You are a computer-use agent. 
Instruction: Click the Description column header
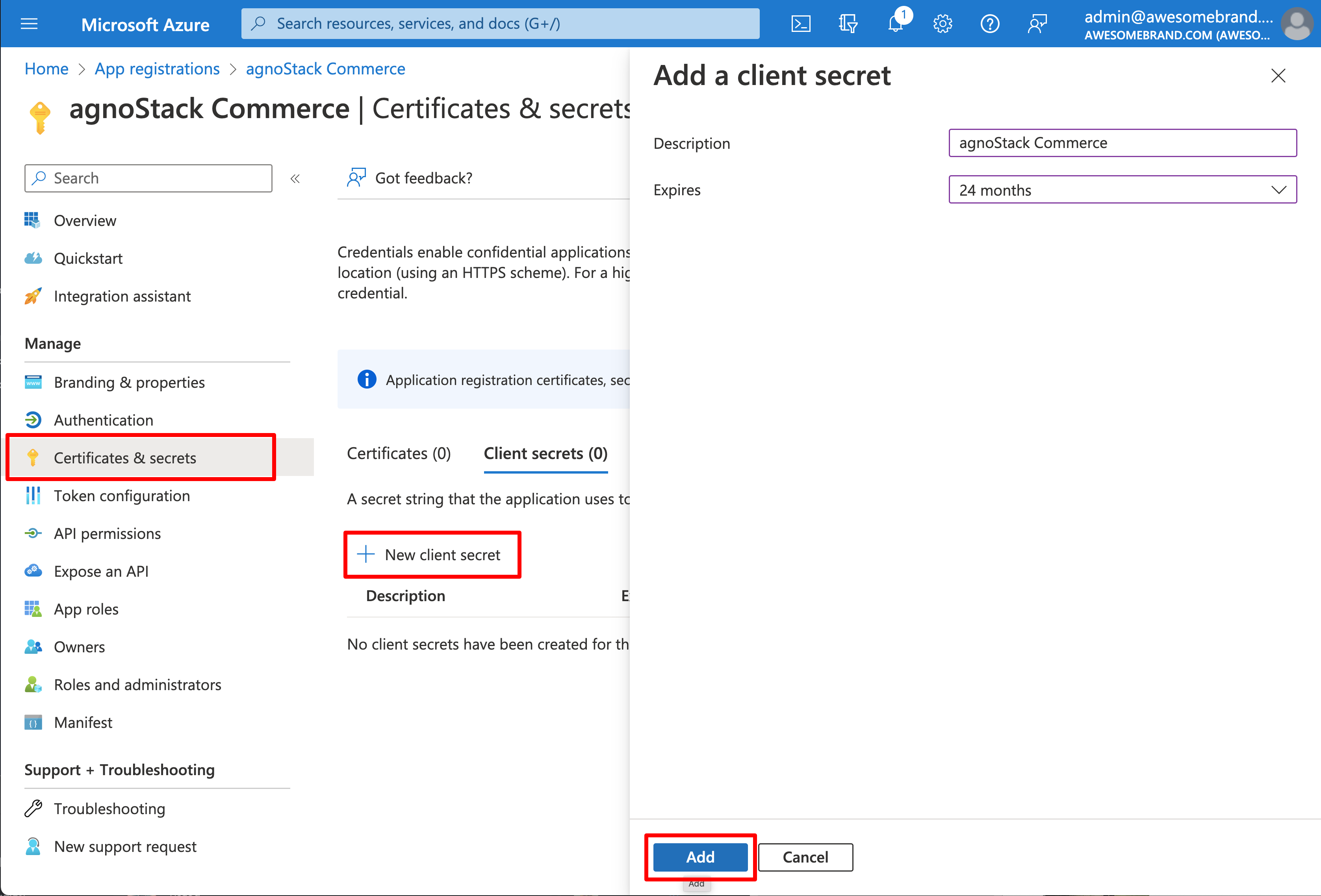405,596
